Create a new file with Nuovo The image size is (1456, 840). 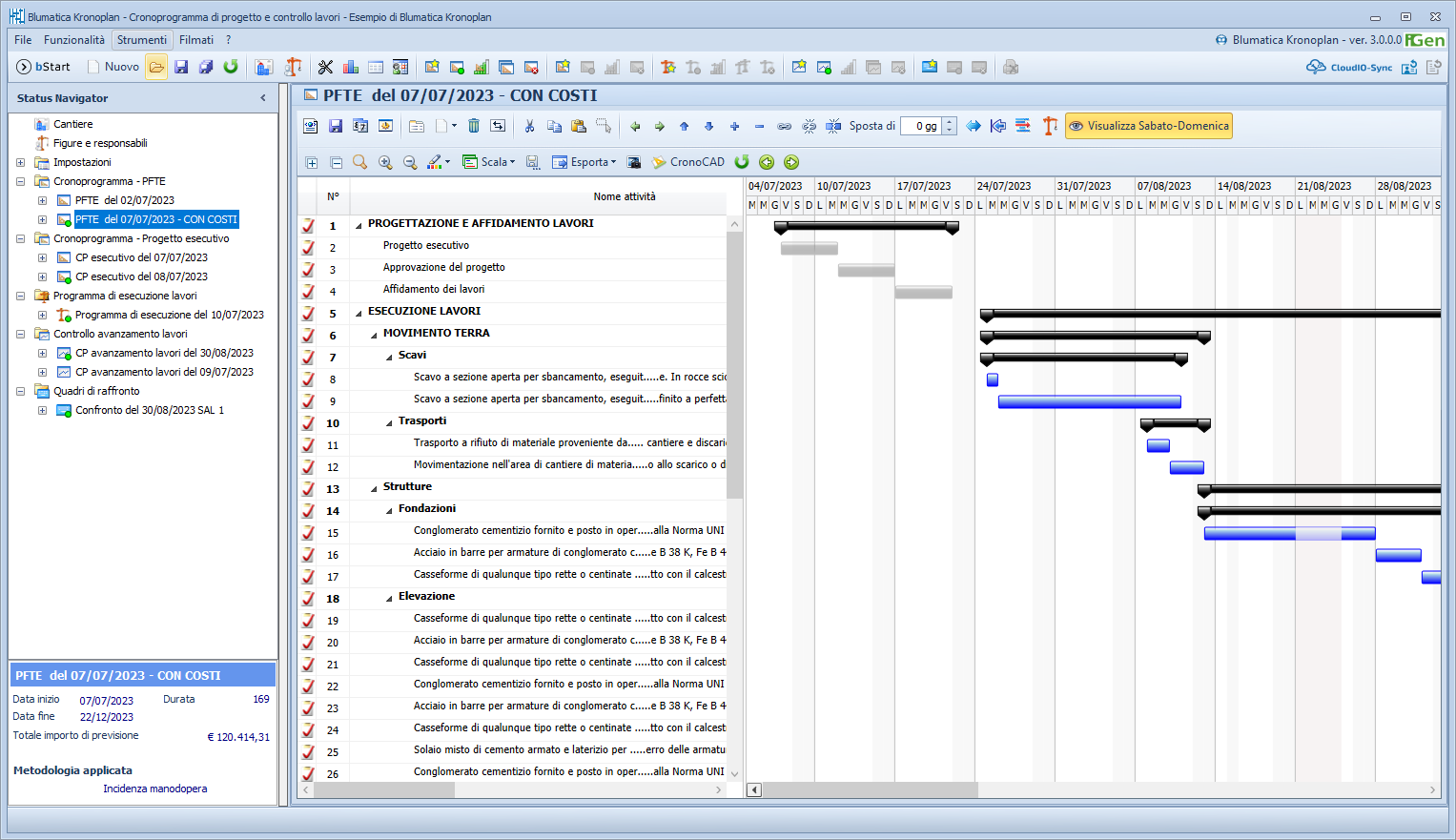pos(113,67)
